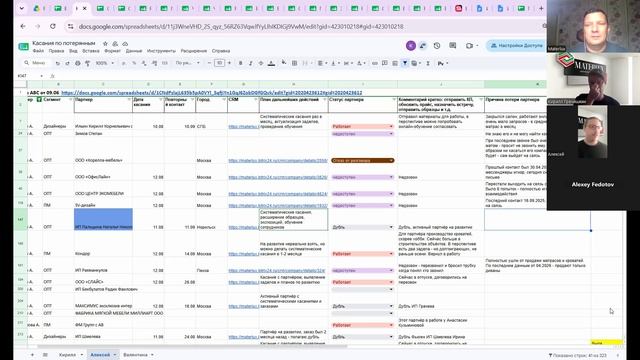Click the cell name box

coord(29,76)
